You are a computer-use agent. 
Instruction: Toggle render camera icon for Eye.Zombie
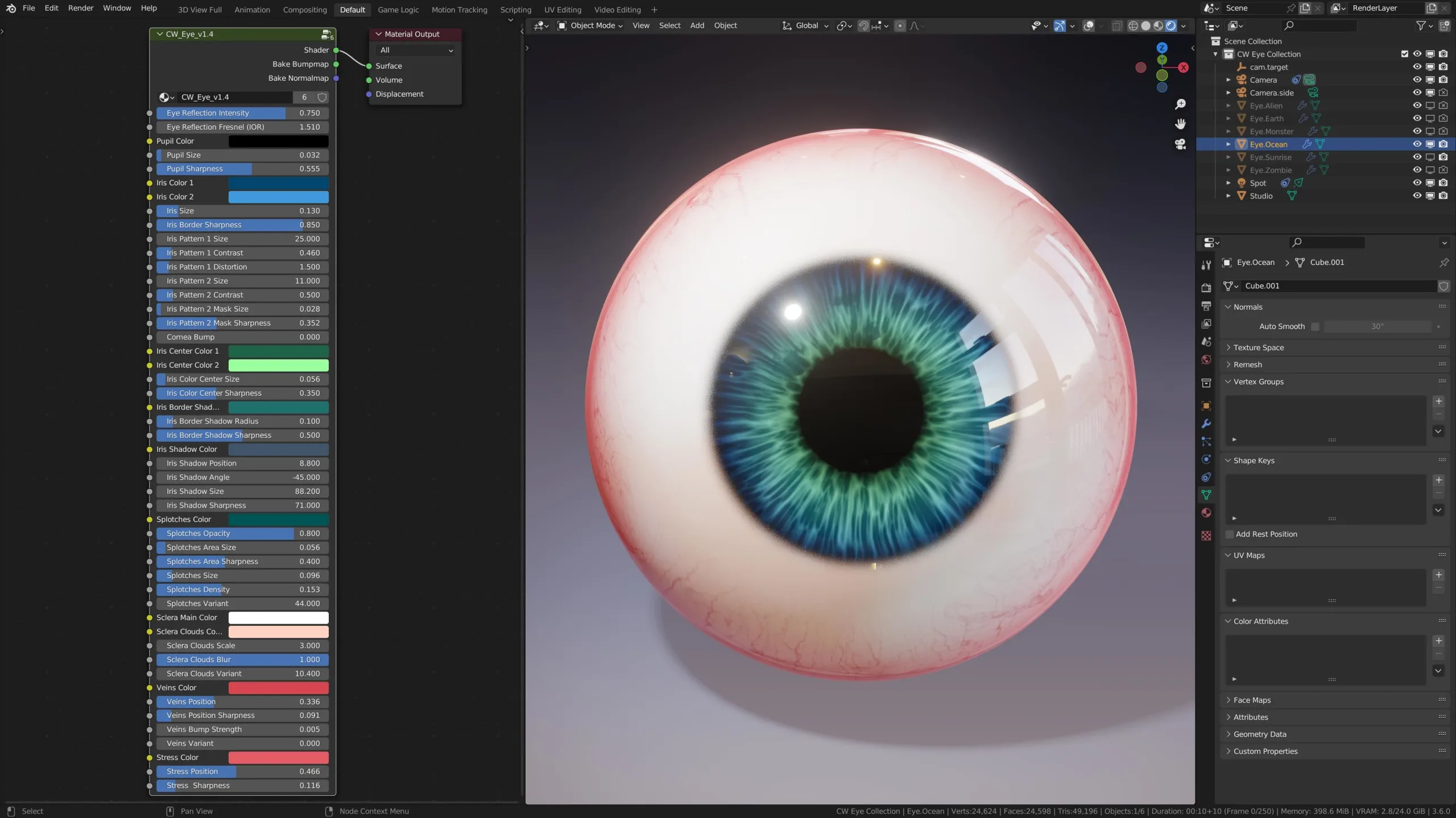coord(1443,170)
